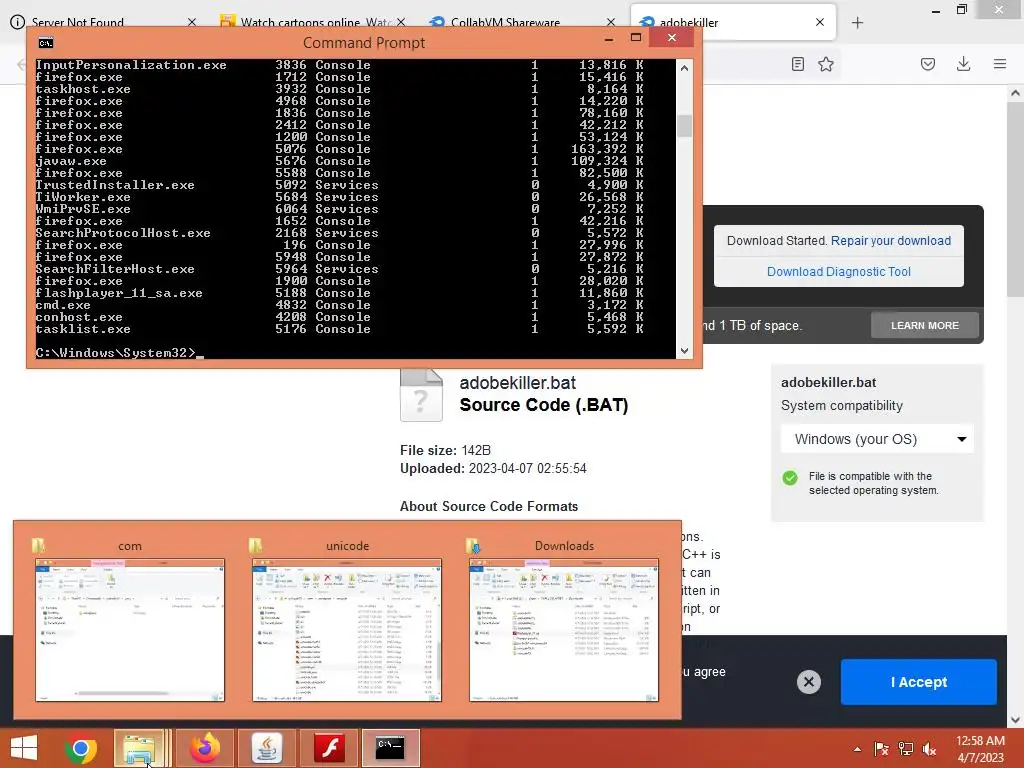Click the network status tray icon
This screenshot has height=768, width=1024.
pyautogui.click(x=906, y=749)
